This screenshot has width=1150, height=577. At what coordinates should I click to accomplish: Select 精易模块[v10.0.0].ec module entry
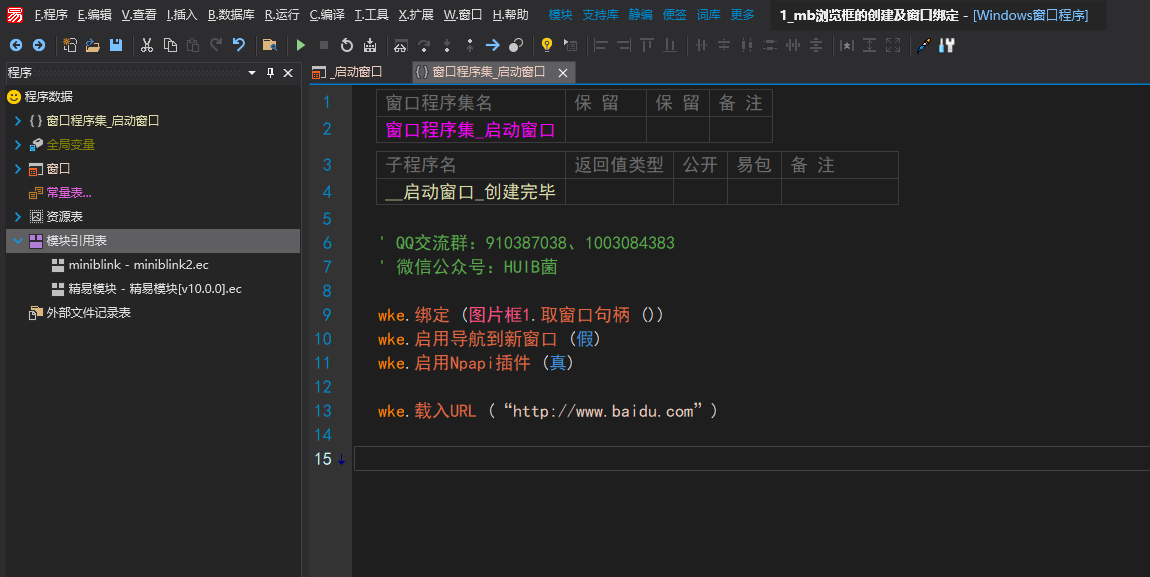(x=155, y=289)
